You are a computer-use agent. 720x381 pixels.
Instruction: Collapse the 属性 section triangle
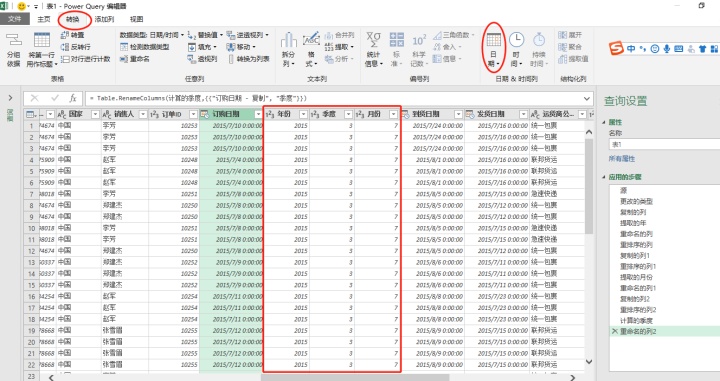(x=604, y=122)
